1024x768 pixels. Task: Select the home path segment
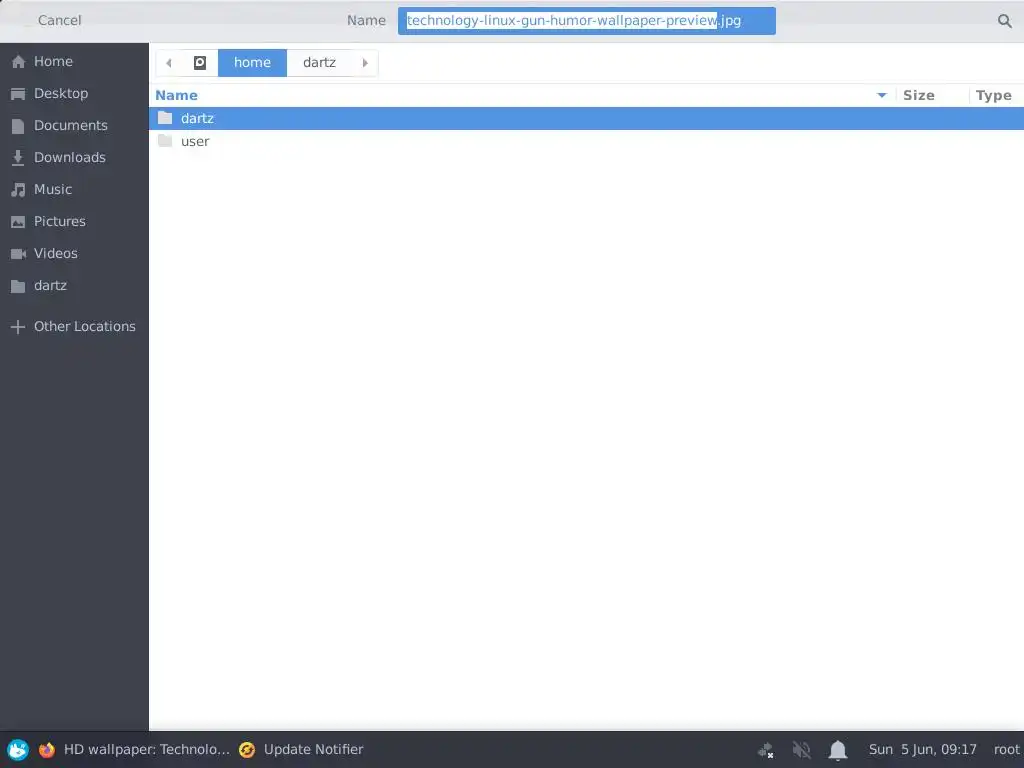click(252, 63)
